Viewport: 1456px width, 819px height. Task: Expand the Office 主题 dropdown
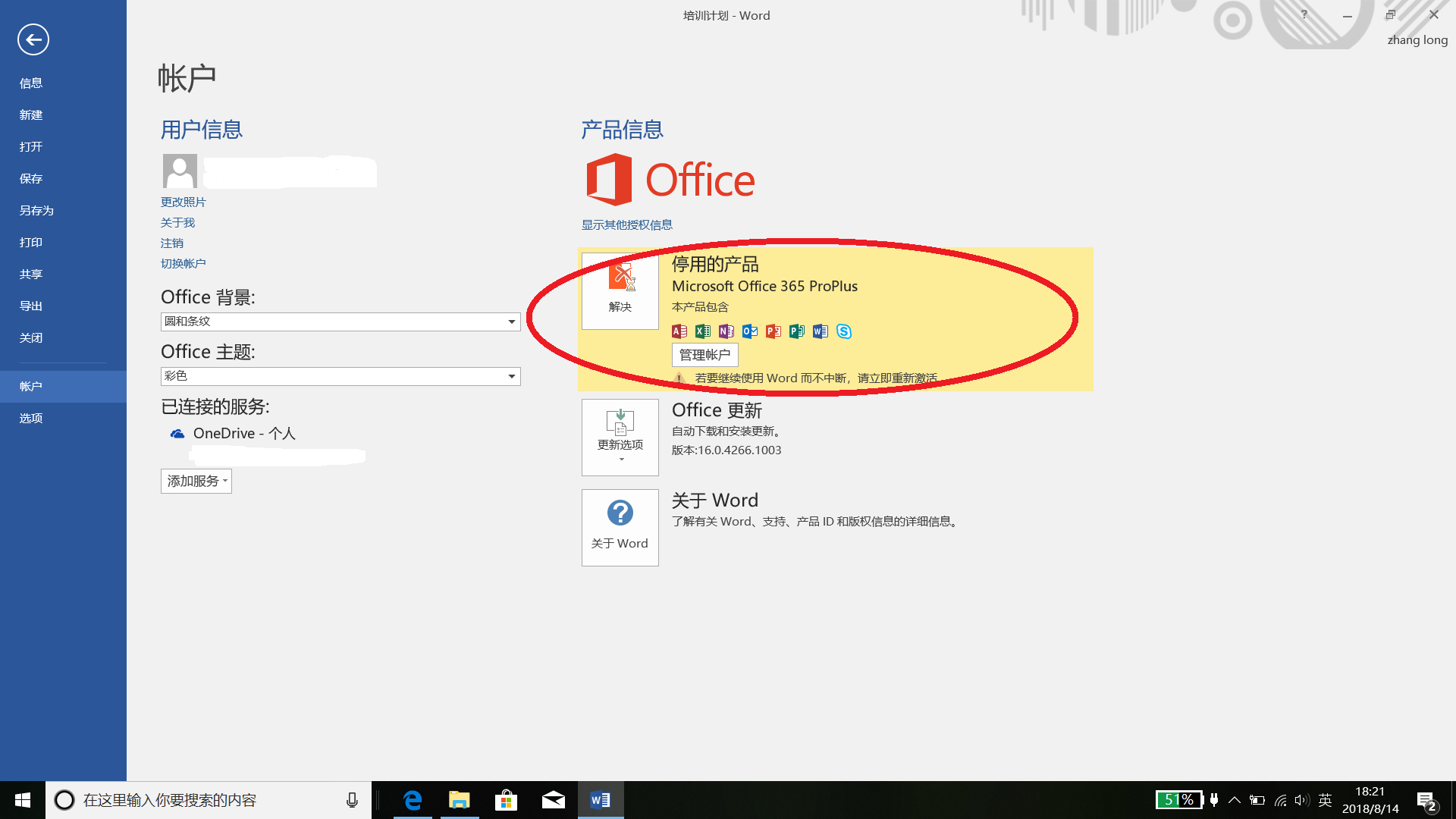click(512, 376)
